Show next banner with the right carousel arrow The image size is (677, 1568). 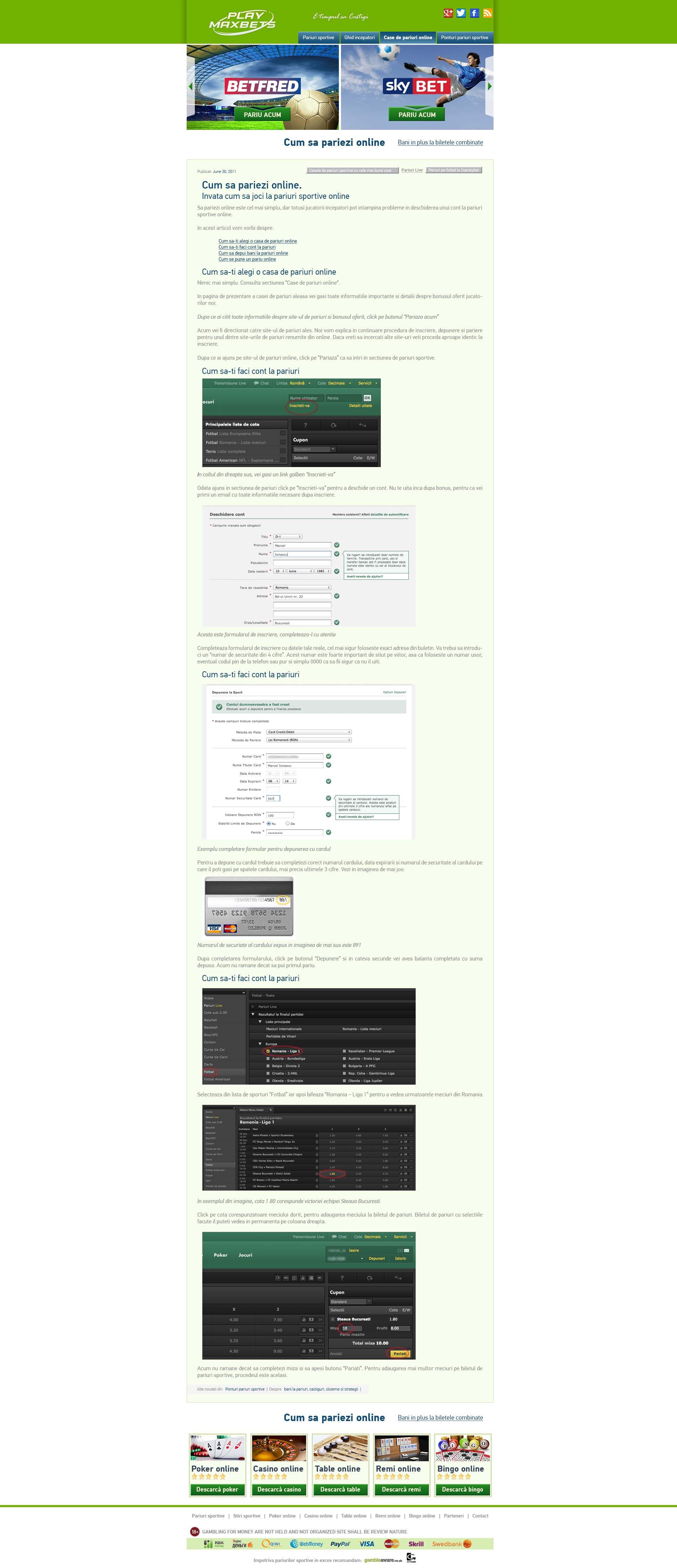[x=489, y=86]
